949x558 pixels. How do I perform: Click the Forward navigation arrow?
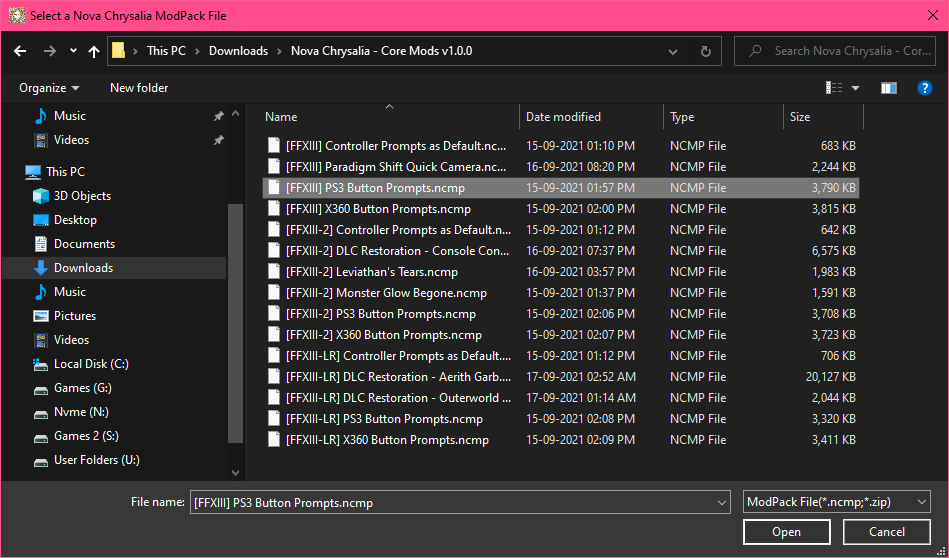50,51
